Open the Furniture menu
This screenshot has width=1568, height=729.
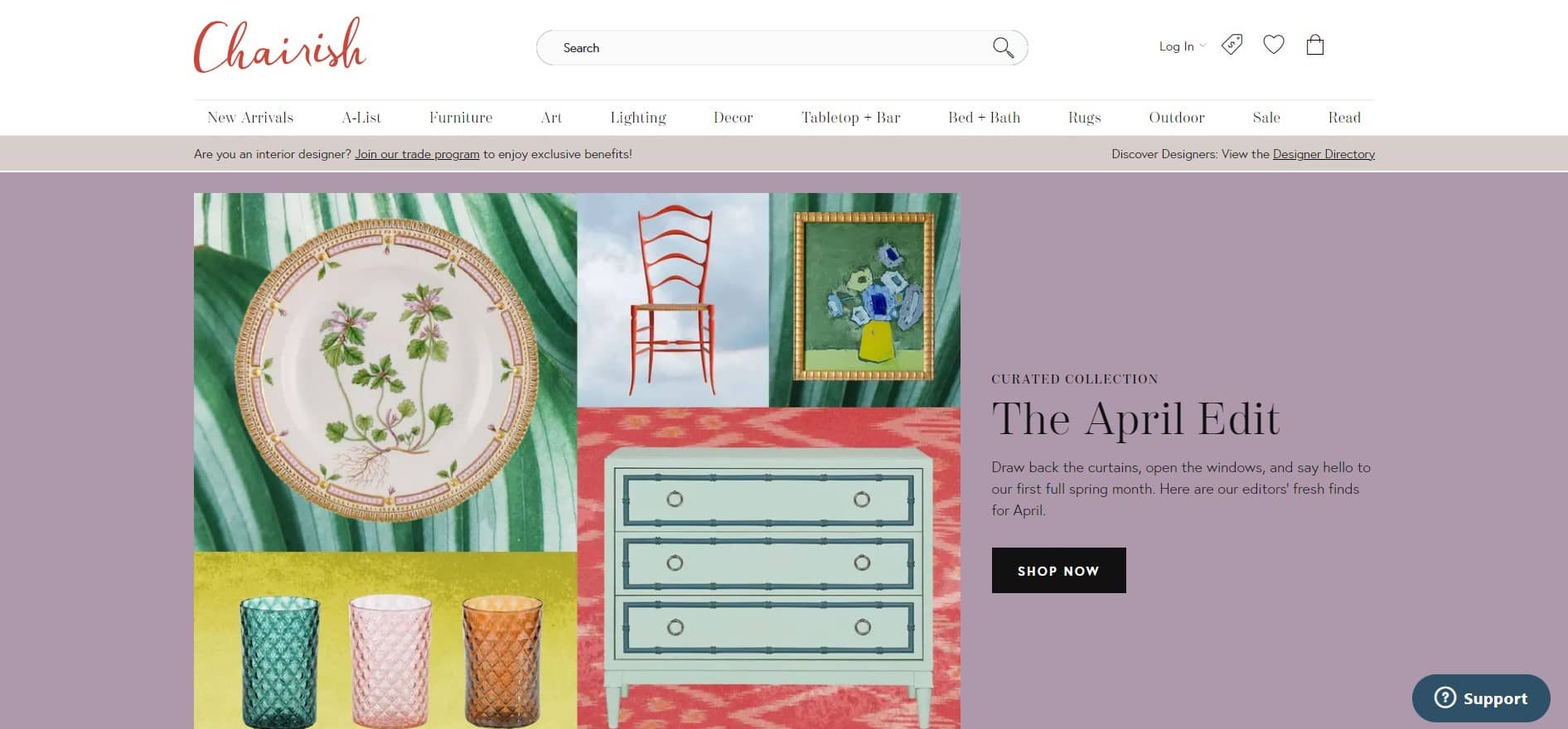click(461, 118)
